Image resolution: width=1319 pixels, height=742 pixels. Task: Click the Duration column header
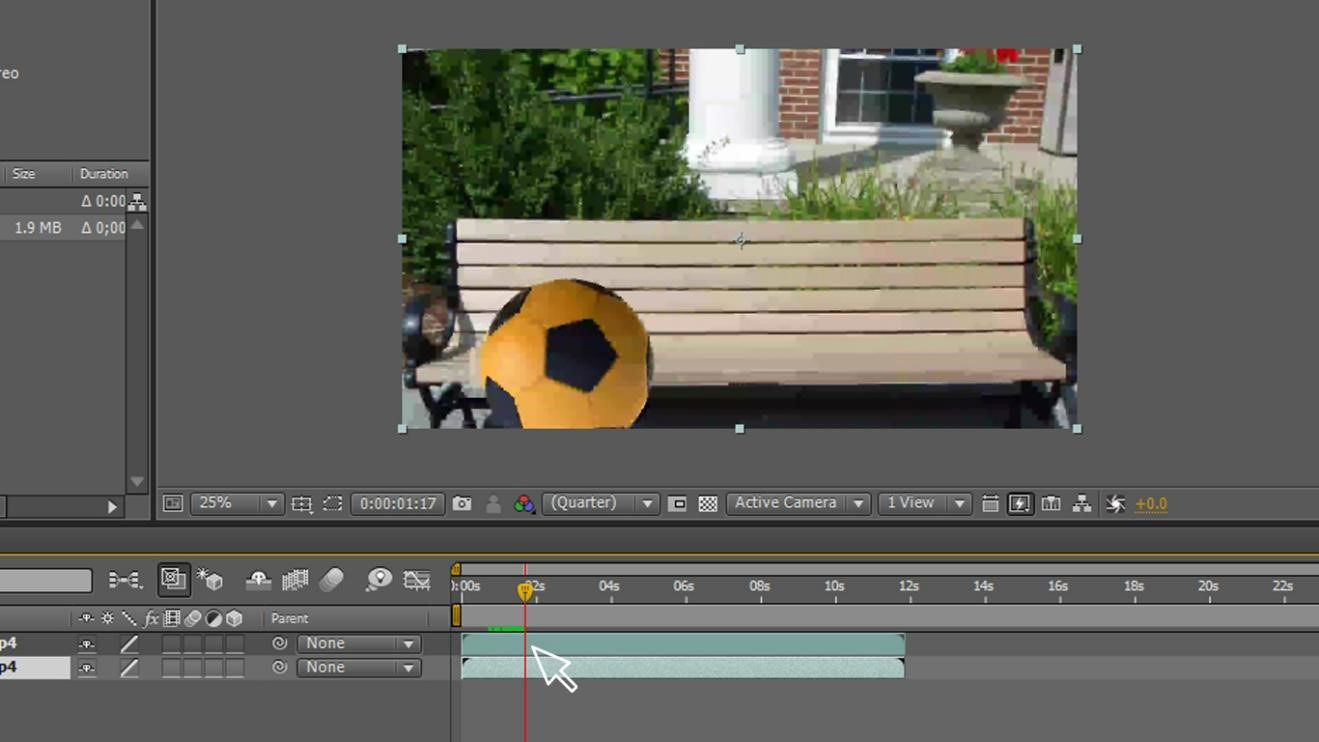[104, 174]
